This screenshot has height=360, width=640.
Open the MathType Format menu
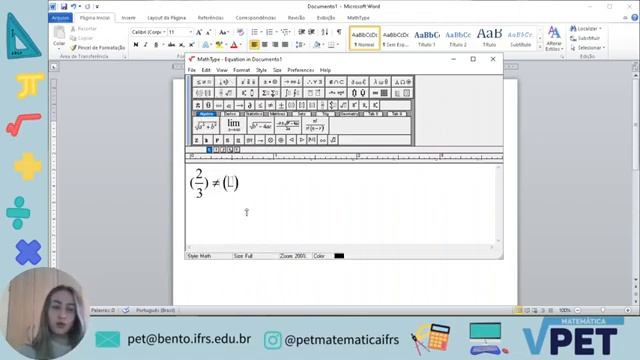[x=241, y=70]
